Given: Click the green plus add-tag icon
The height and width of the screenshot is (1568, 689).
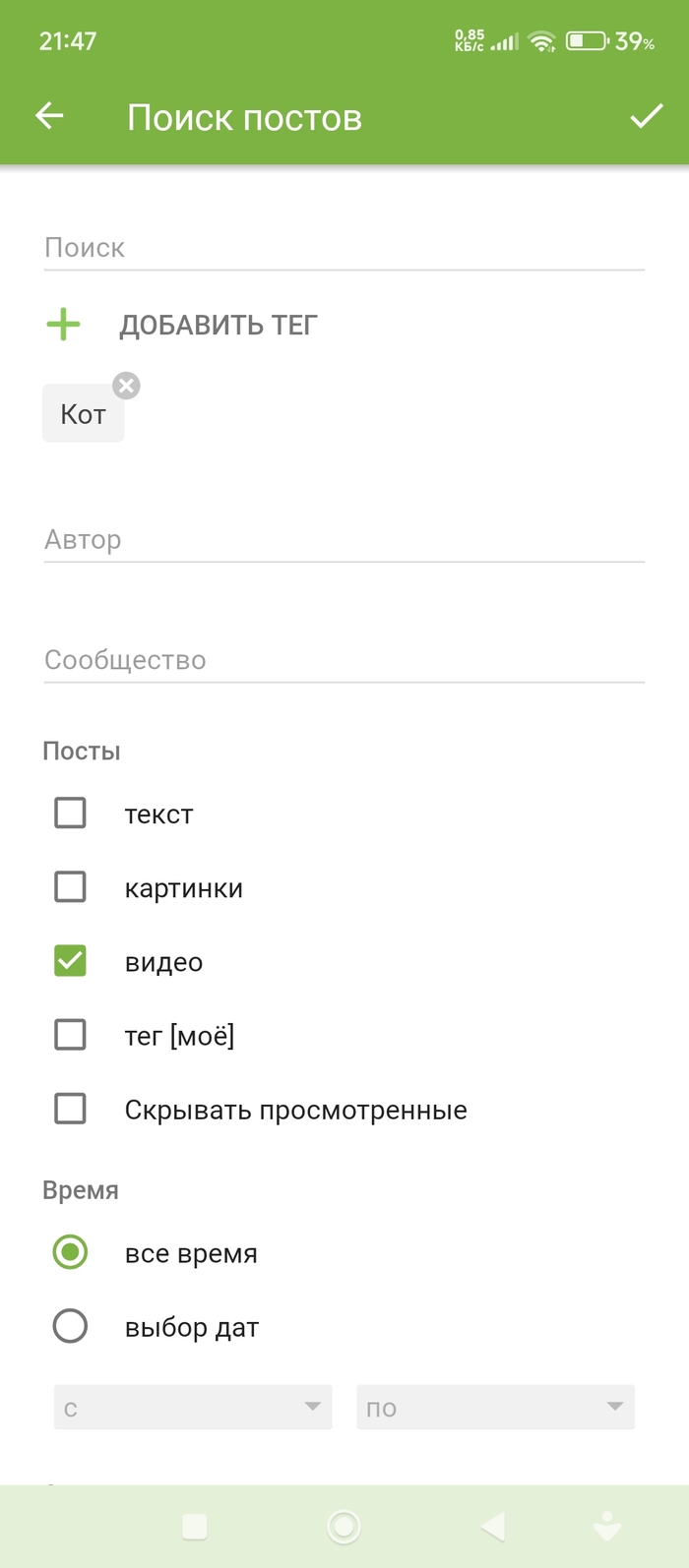Looking at the screenshot, I should click(x=64, y=325).
